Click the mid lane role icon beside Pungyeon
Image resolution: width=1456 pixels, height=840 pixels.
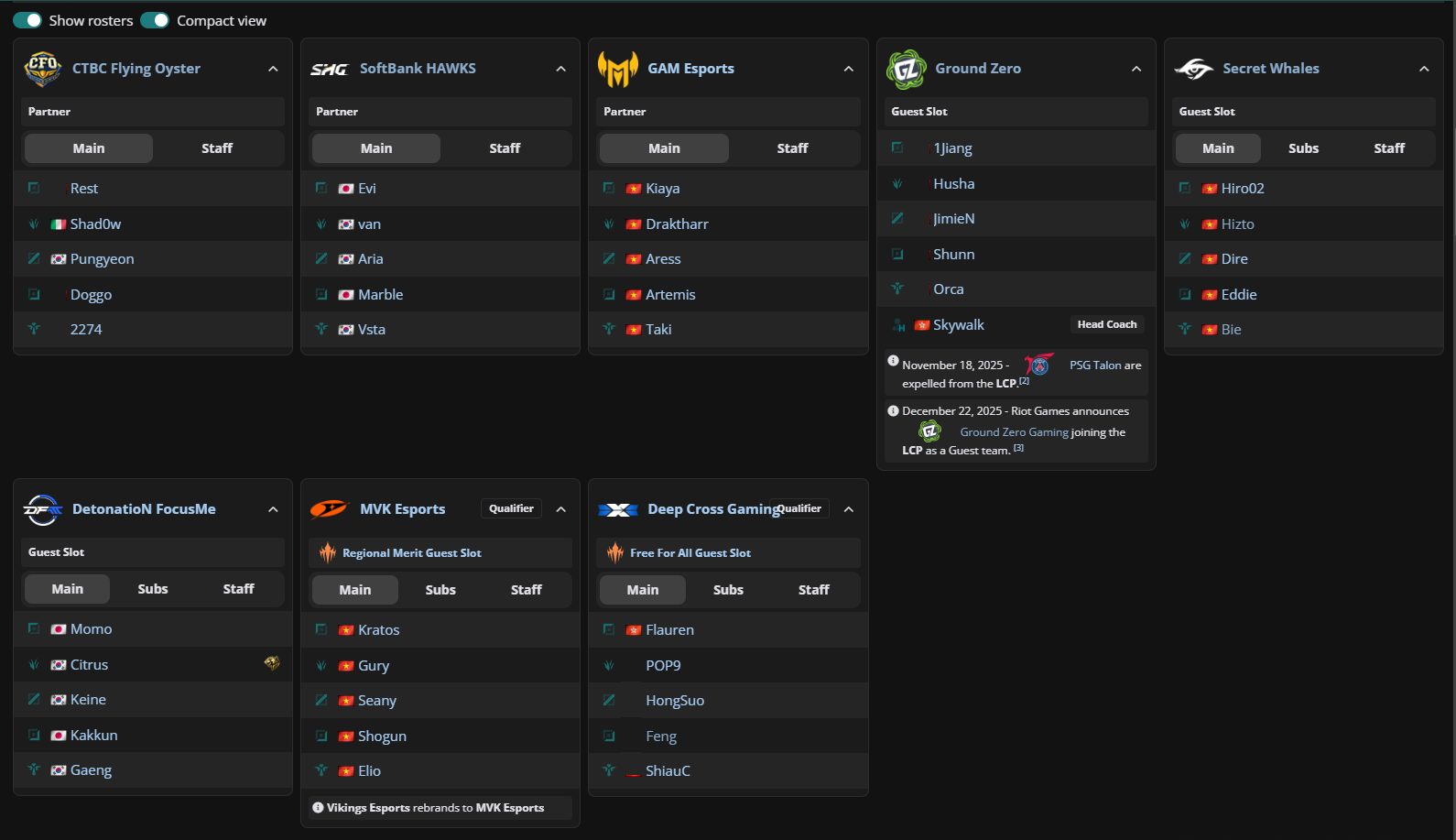click(x=34, y=258)
